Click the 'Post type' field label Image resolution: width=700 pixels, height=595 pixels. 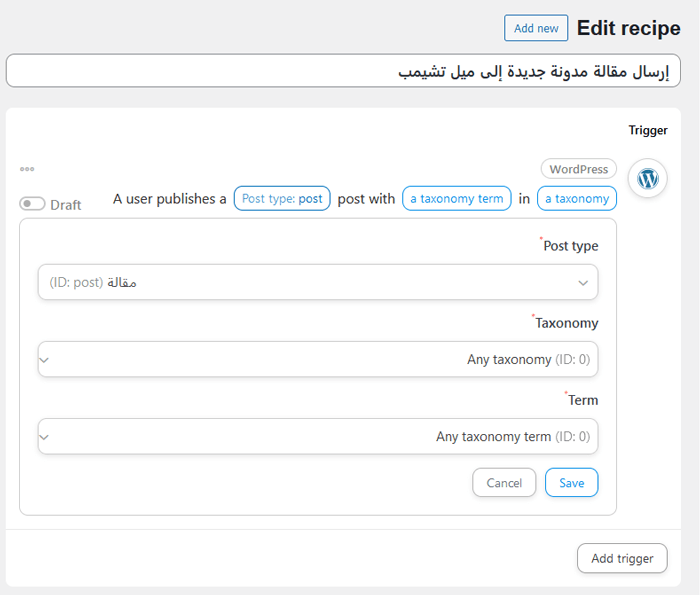571,246
